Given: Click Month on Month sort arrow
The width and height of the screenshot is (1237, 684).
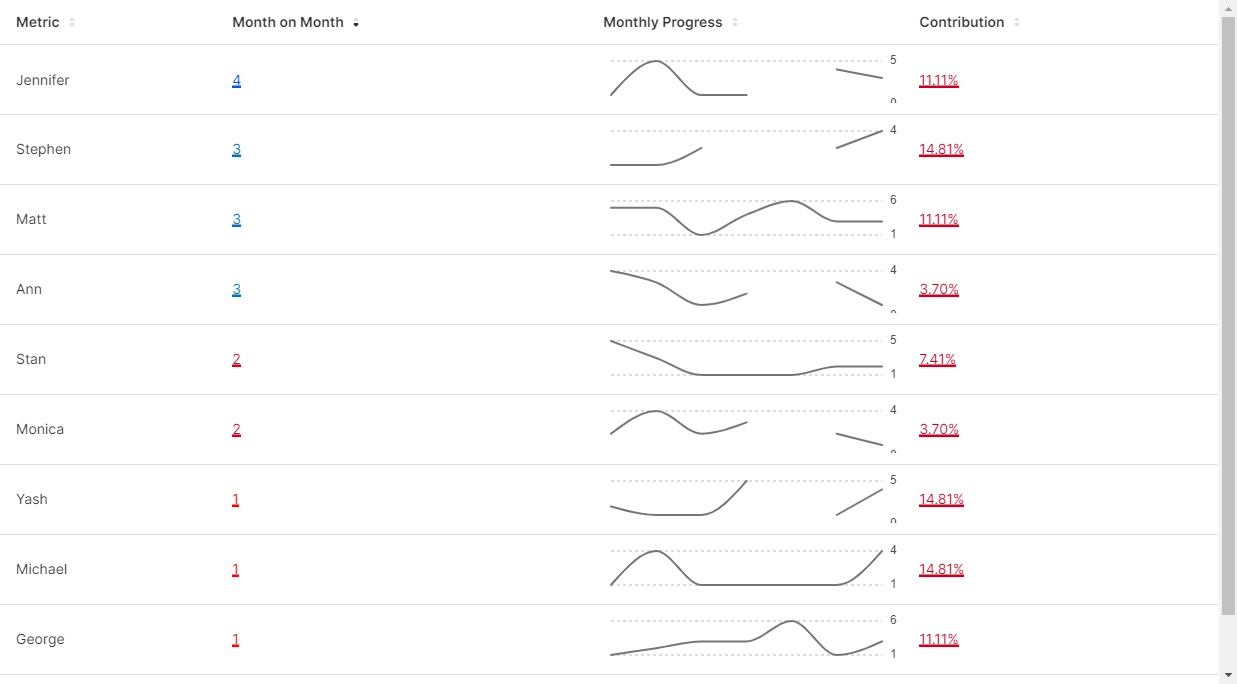Looking at the screenshot, I should click(356, 23).
